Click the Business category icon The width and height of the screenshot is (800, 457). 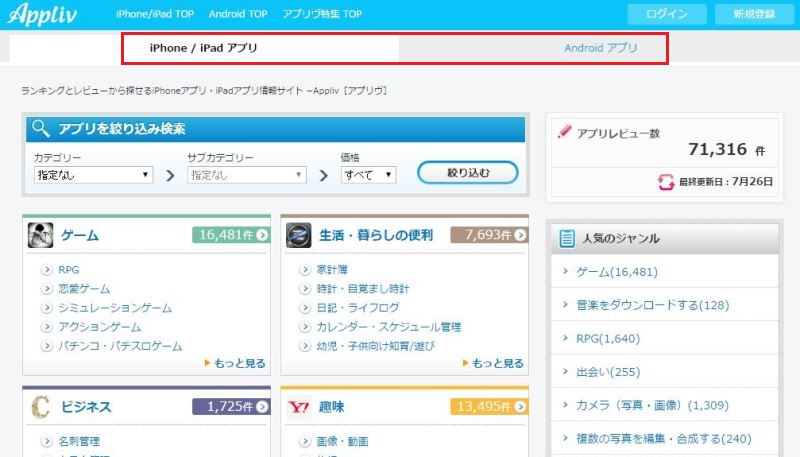click(40, 407)
